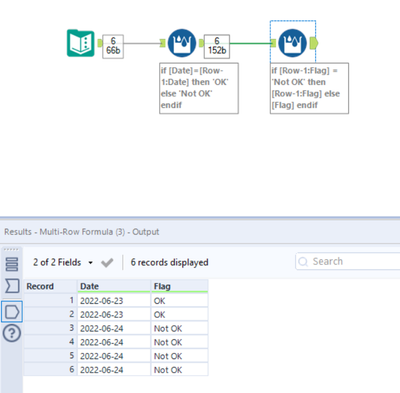Show the messages list view icon
The height and width of the screenshot is (393, 400).
(12, 264)
